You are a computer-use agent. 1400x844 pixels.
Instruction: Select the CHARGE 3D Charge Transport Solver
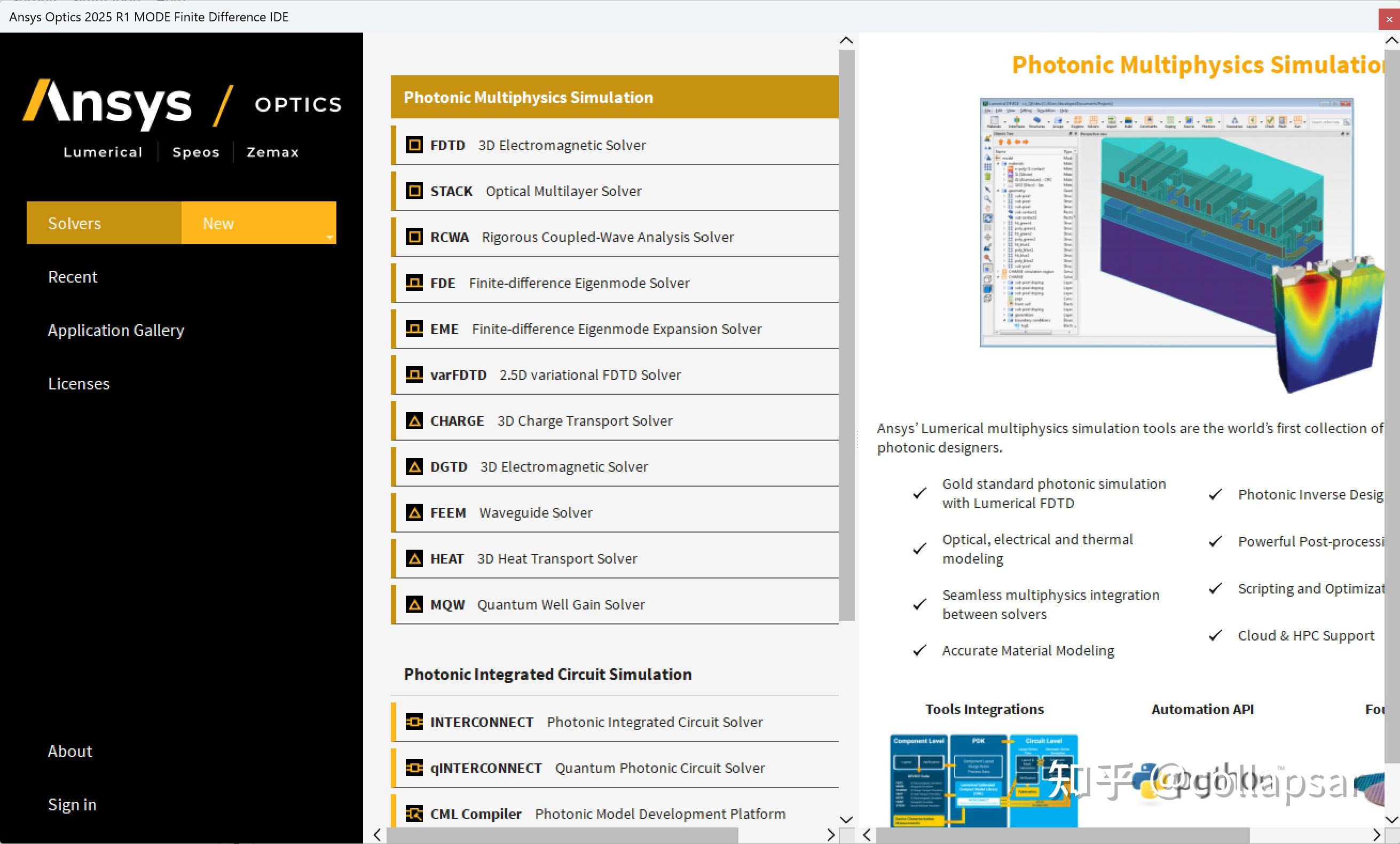tap(614, 420)
